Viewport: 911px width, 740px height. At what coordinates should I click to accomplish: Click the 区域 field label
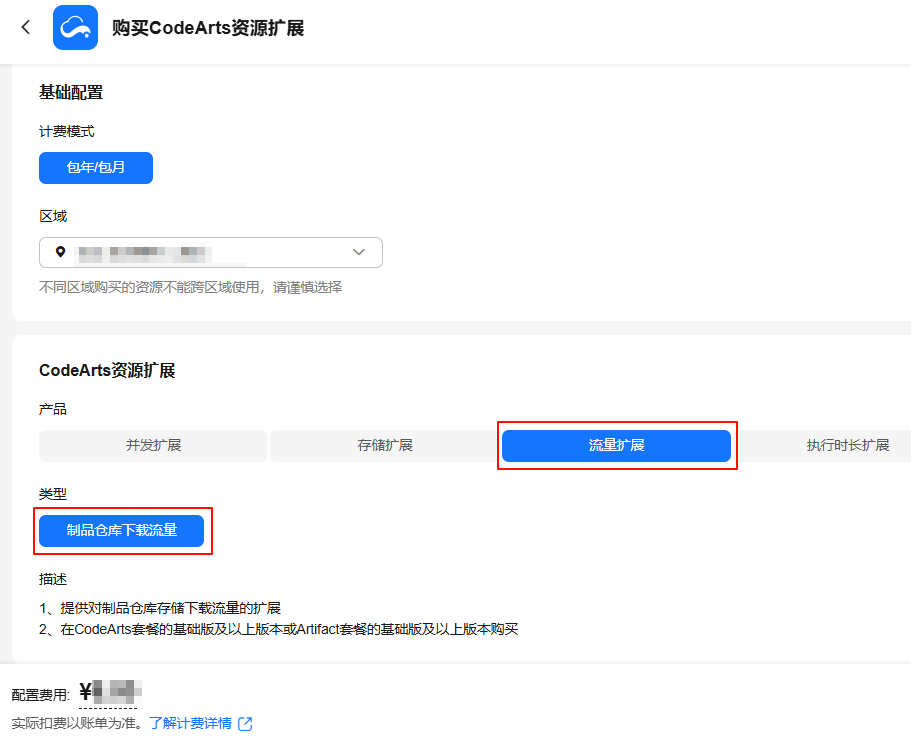tap(53, 217)
